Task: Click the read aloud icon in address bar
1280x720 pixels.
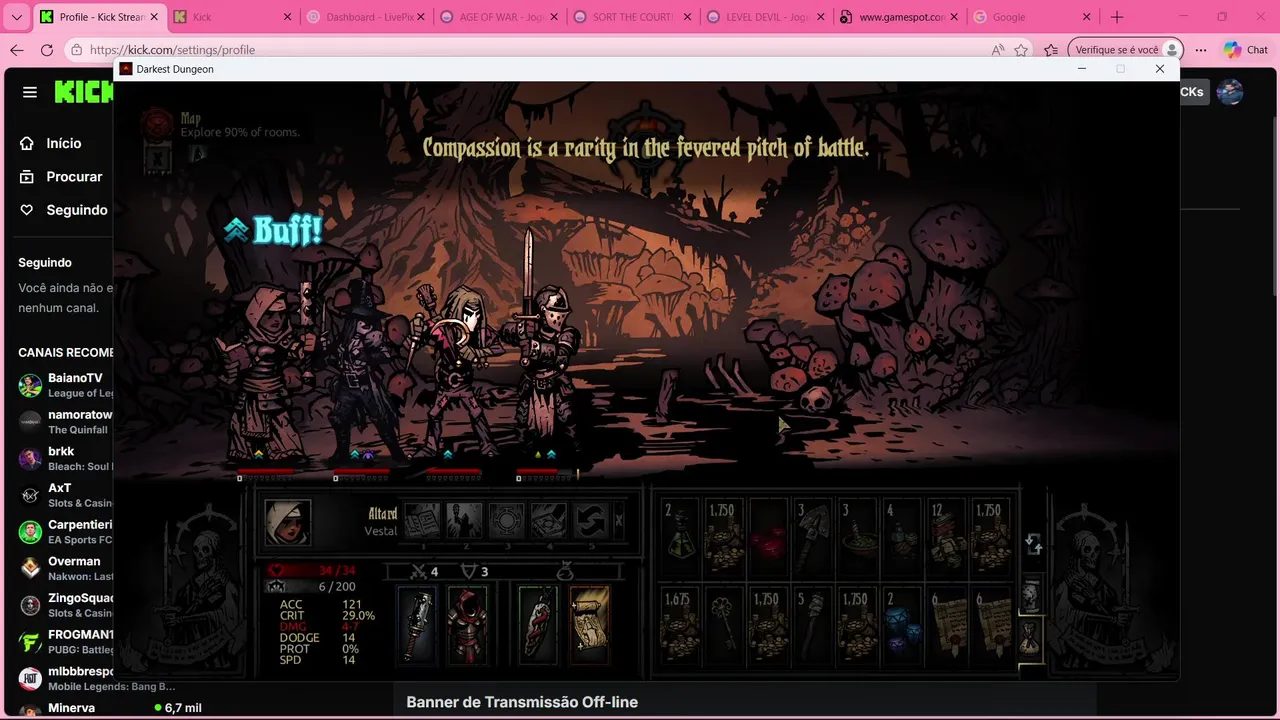Action: coord(998,50)
